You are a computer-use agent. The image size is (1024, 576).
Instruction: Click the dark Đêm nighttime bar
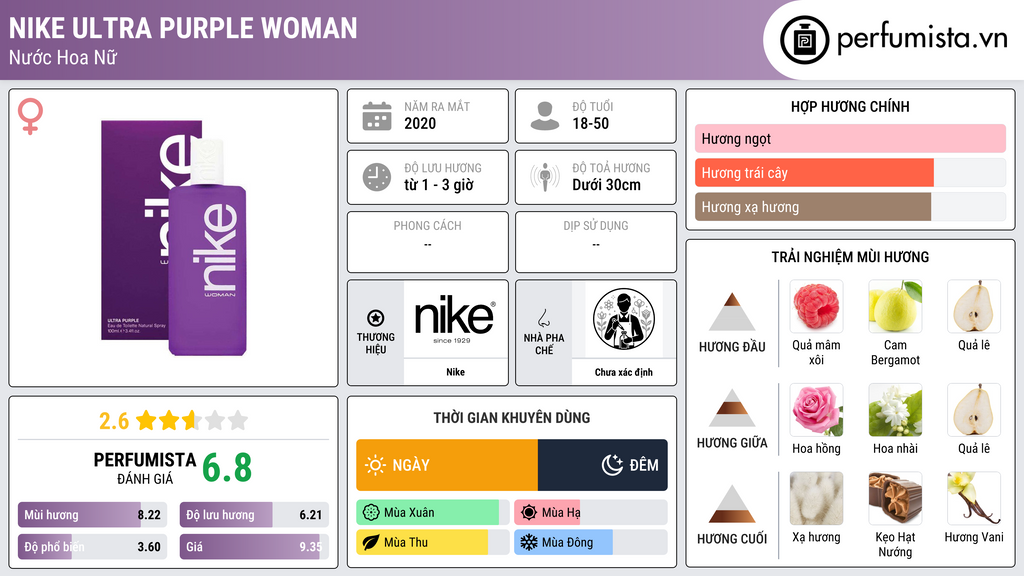[603, 465]
